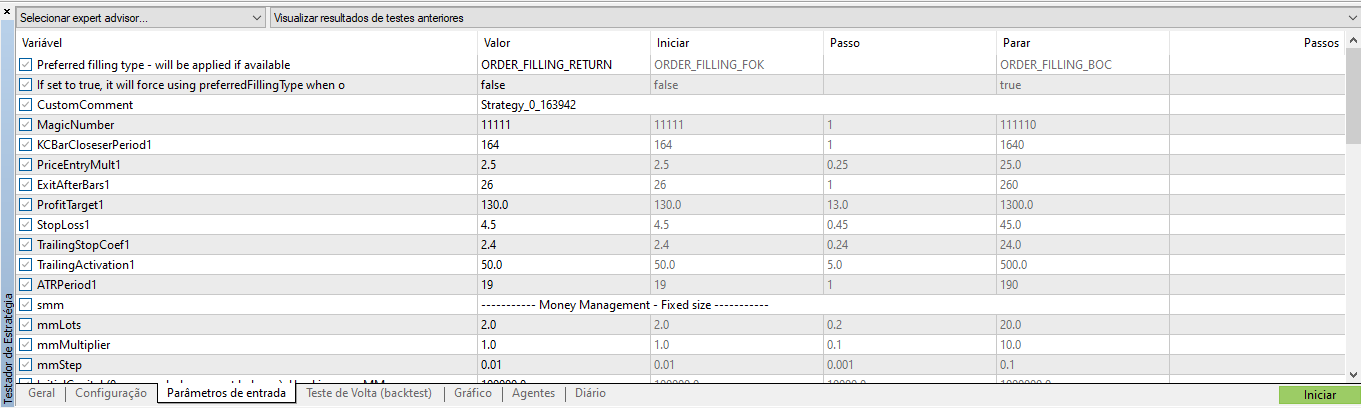Image resolution: width=1361 pixels, height=408 pixels.
Task: Open the Teste de Volta (backtest) tab
Action: click(370, 394)
